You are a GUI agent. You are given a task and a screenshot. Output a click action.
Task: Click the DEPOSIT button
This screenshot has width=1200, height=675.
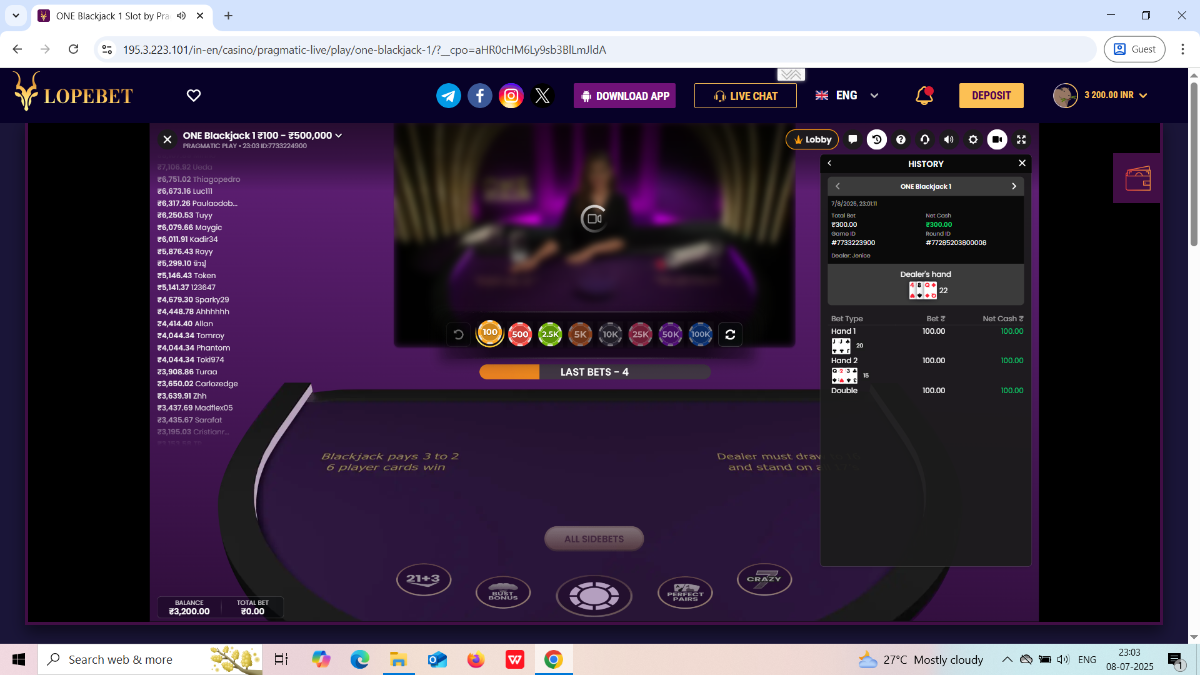[x=991, y=96]
